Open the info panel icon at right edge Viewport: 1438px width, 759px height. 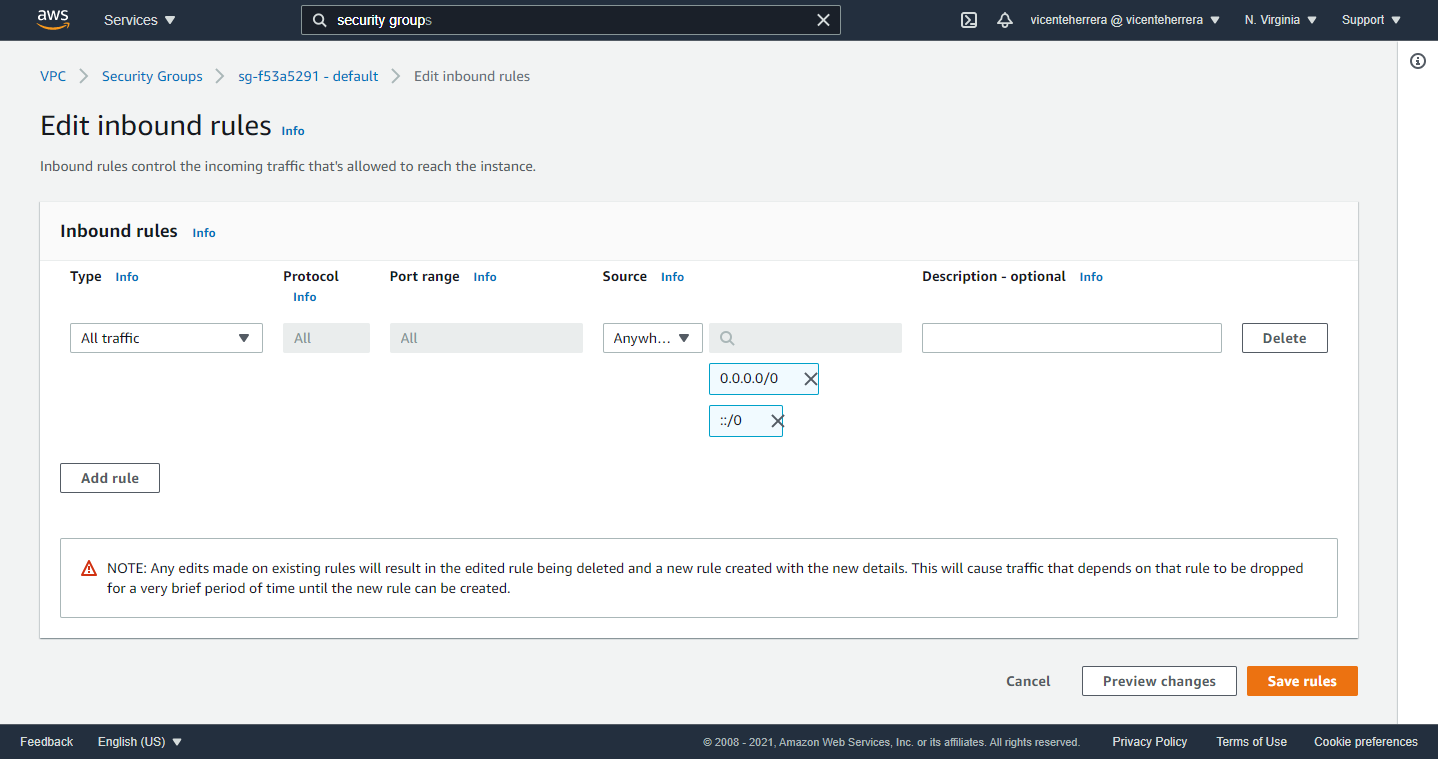tap(1418, 61)
